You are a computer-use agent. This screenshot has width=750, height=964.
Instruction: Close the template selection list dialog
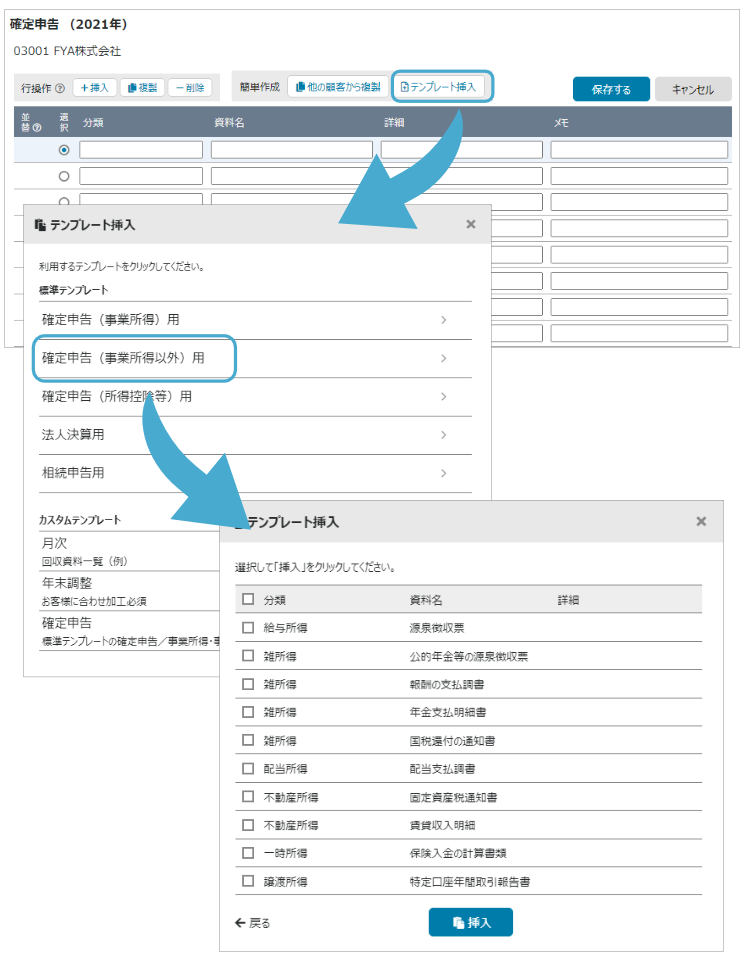pos(701,522)
